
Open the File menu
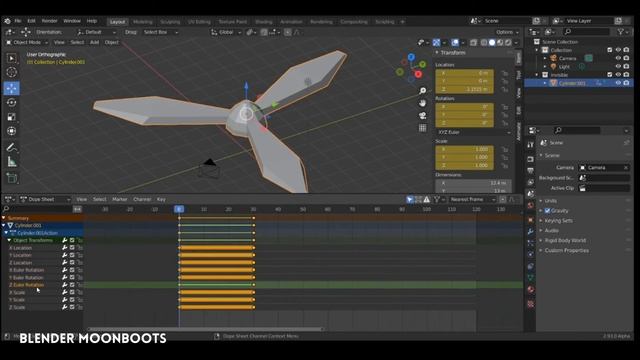click(x=18, y=21)
